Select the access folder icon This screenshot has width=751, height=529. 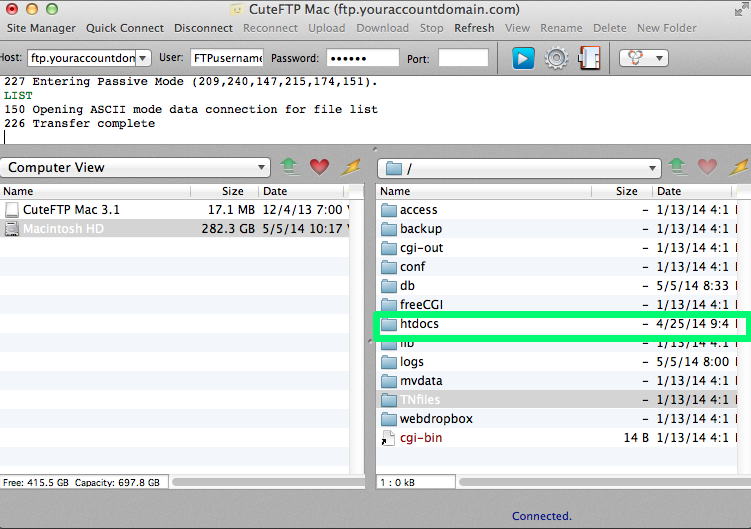coord(389,210)
